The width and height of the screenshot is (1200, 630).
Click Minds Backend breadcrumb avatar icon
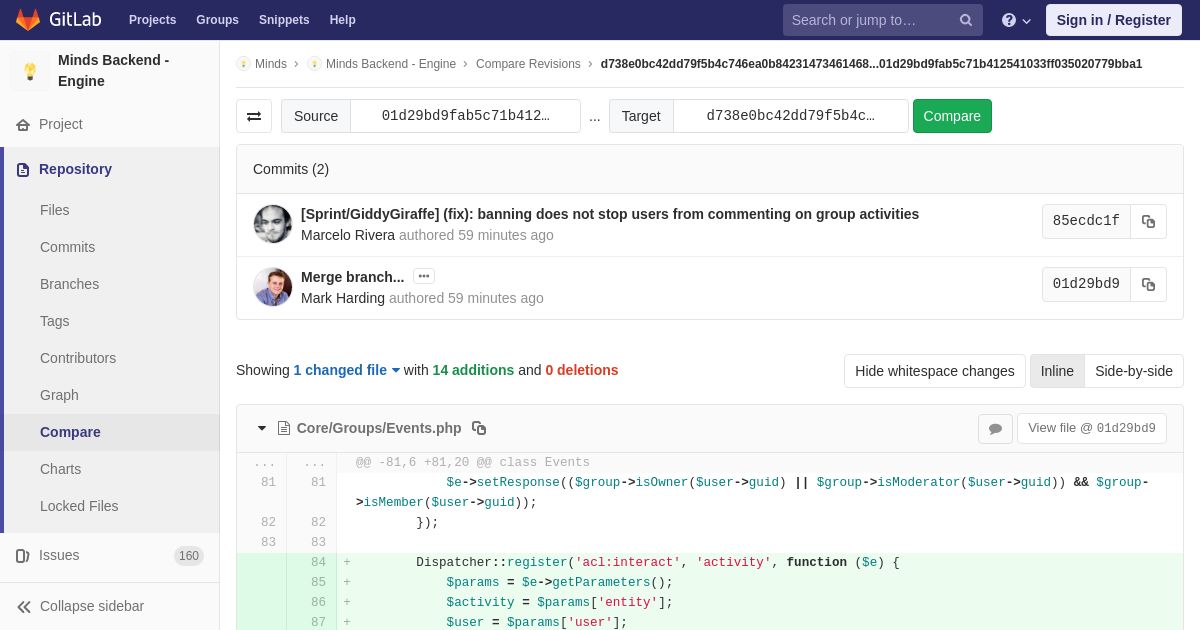click(x=314, y=64)
